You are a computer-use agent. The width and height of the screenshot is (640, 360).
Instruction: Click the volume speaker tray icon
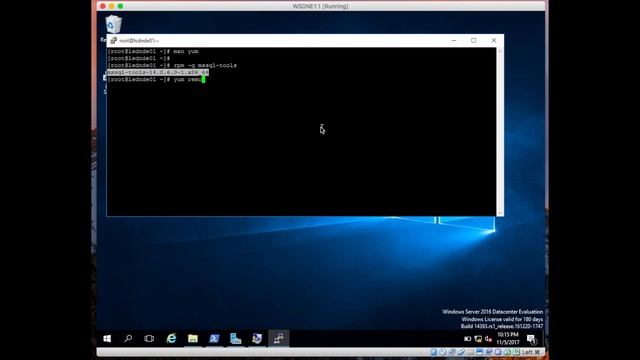click(488, 339)
